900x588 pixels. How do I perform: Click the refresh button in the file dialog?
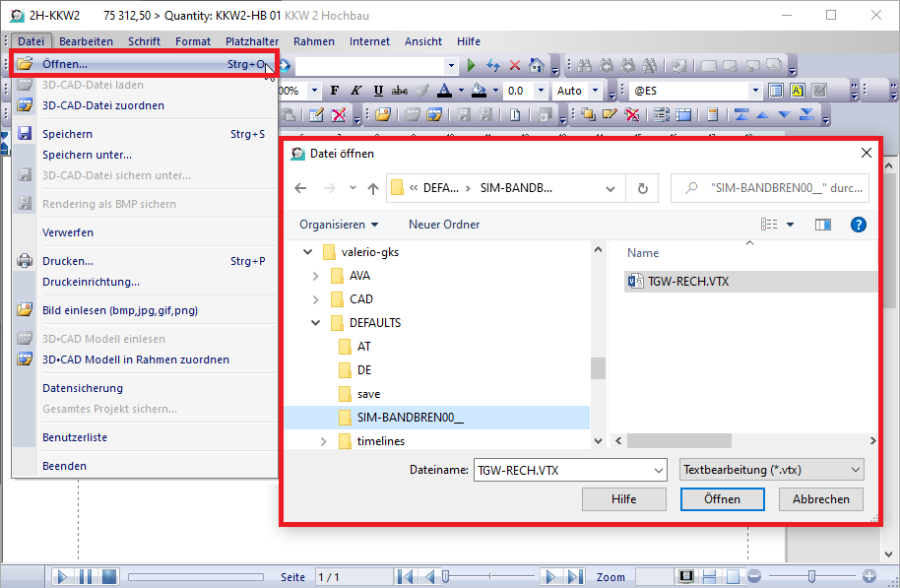[642, 187]
